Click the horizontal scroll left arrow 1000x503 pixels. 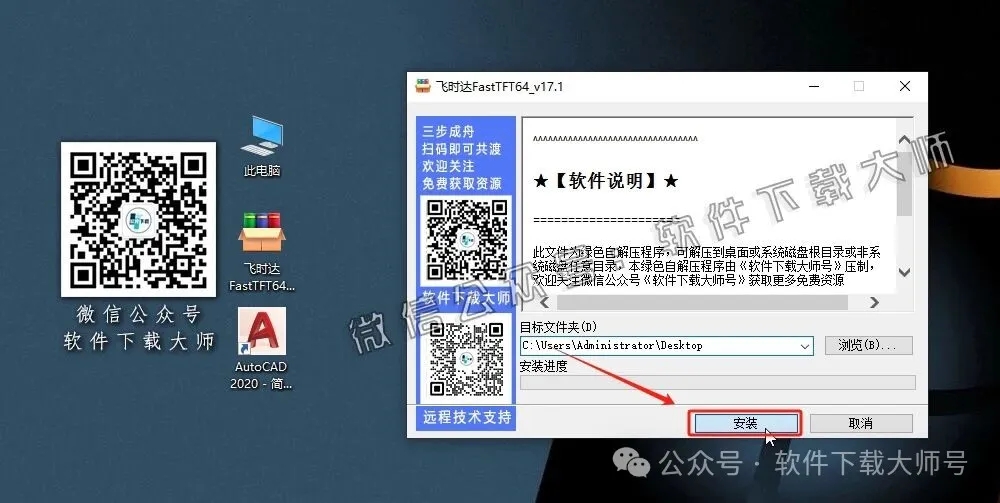coord(544,302)
